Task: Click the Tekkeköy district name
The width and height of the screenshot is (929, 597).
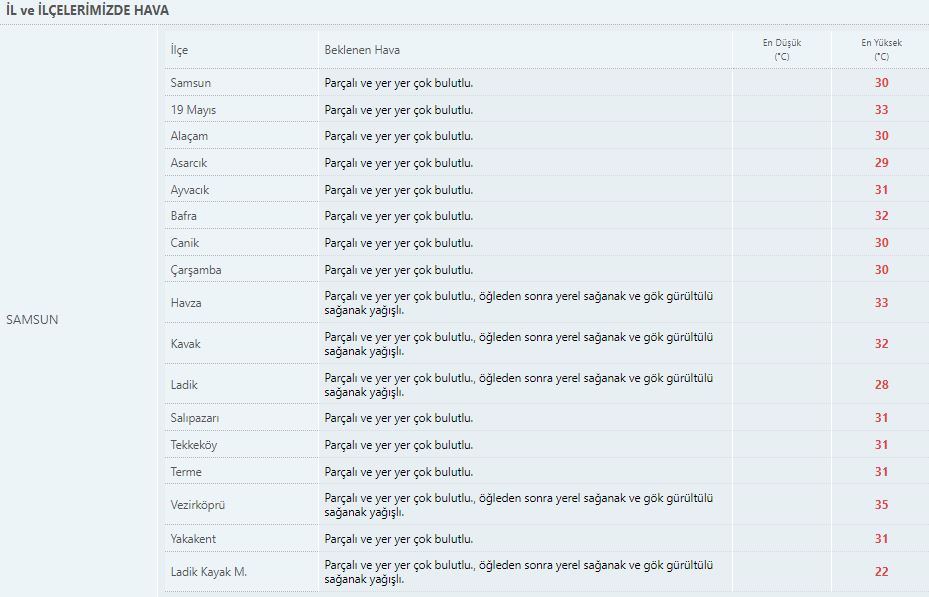Action: click(x=194, y=445)
